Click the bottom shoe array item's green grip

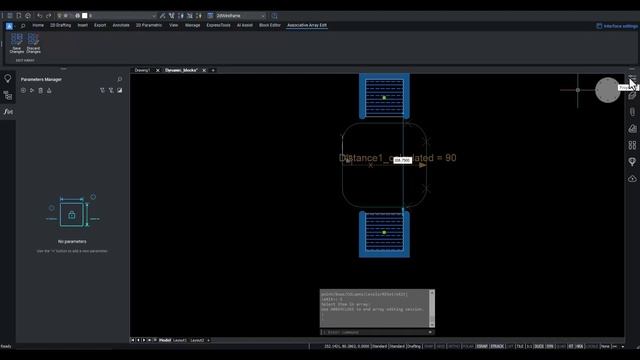tap(384, 232)
